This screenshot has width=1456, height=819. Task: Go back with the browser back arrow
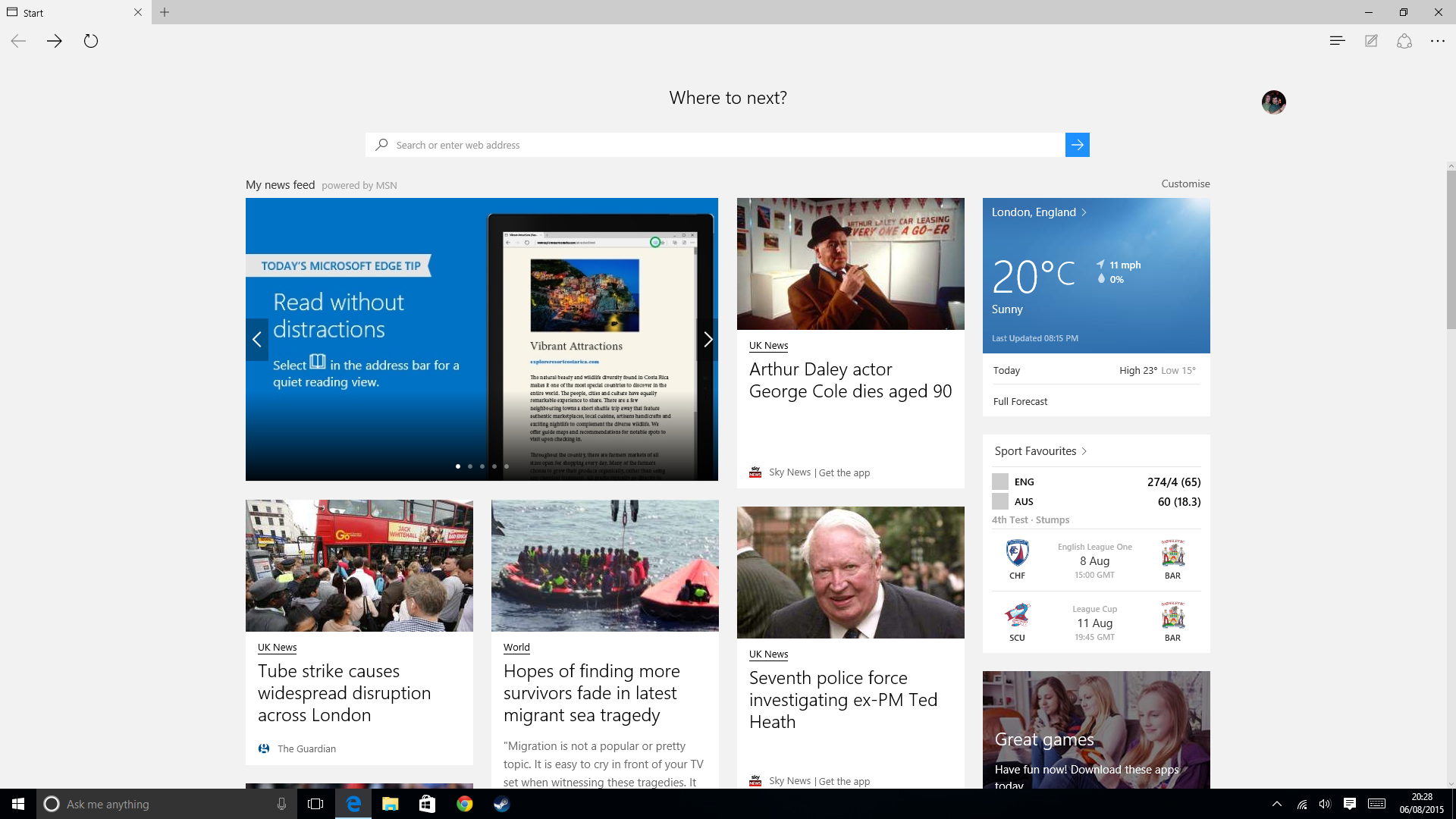click(x=18, y=41)
